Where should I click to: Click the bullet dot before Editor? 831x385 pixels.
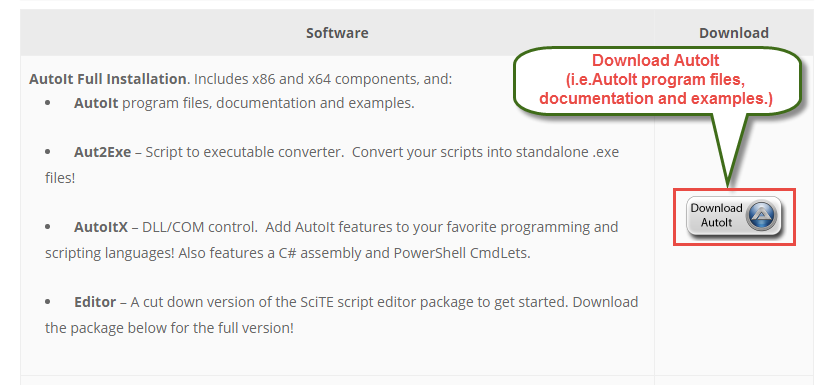[48, 302]
